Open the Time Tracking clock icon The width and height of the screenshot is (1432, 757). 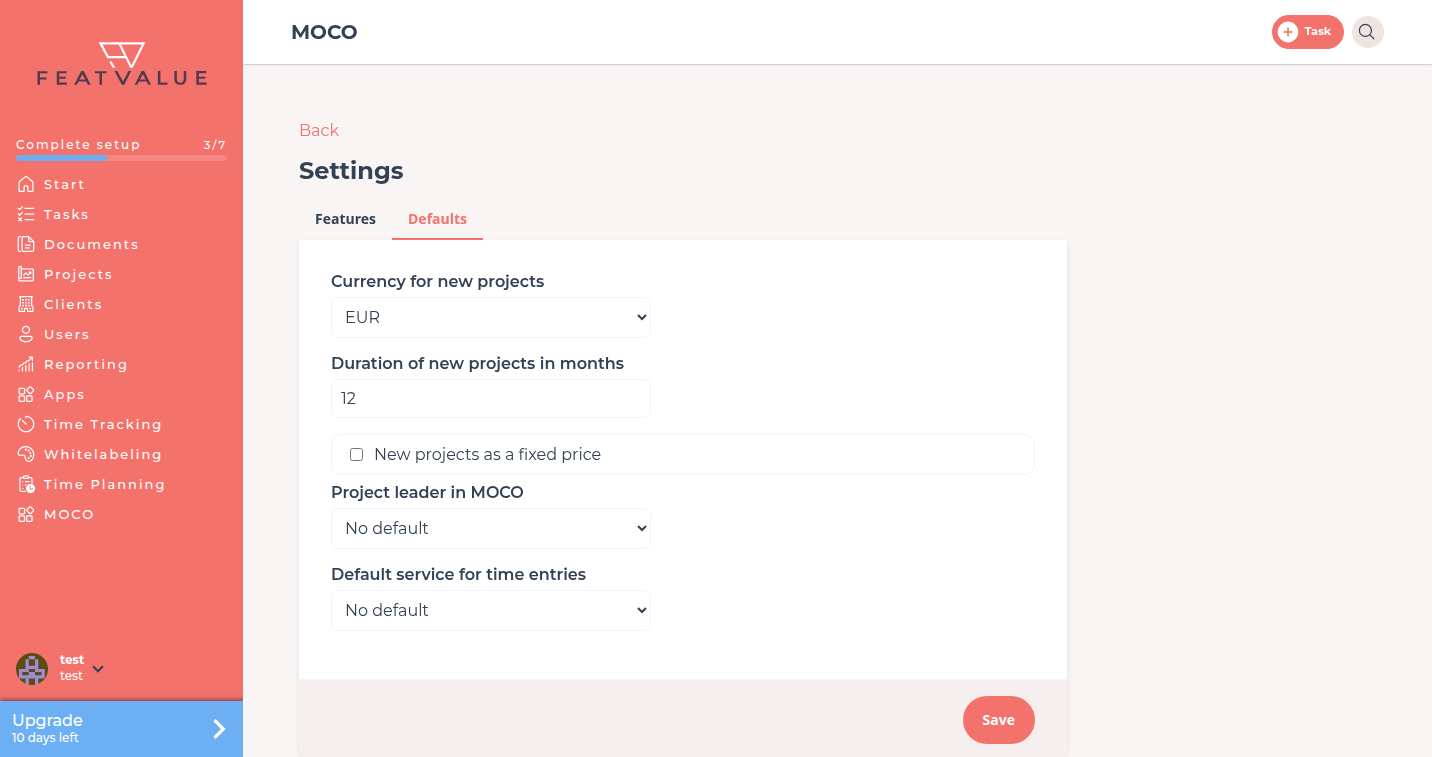26,424
